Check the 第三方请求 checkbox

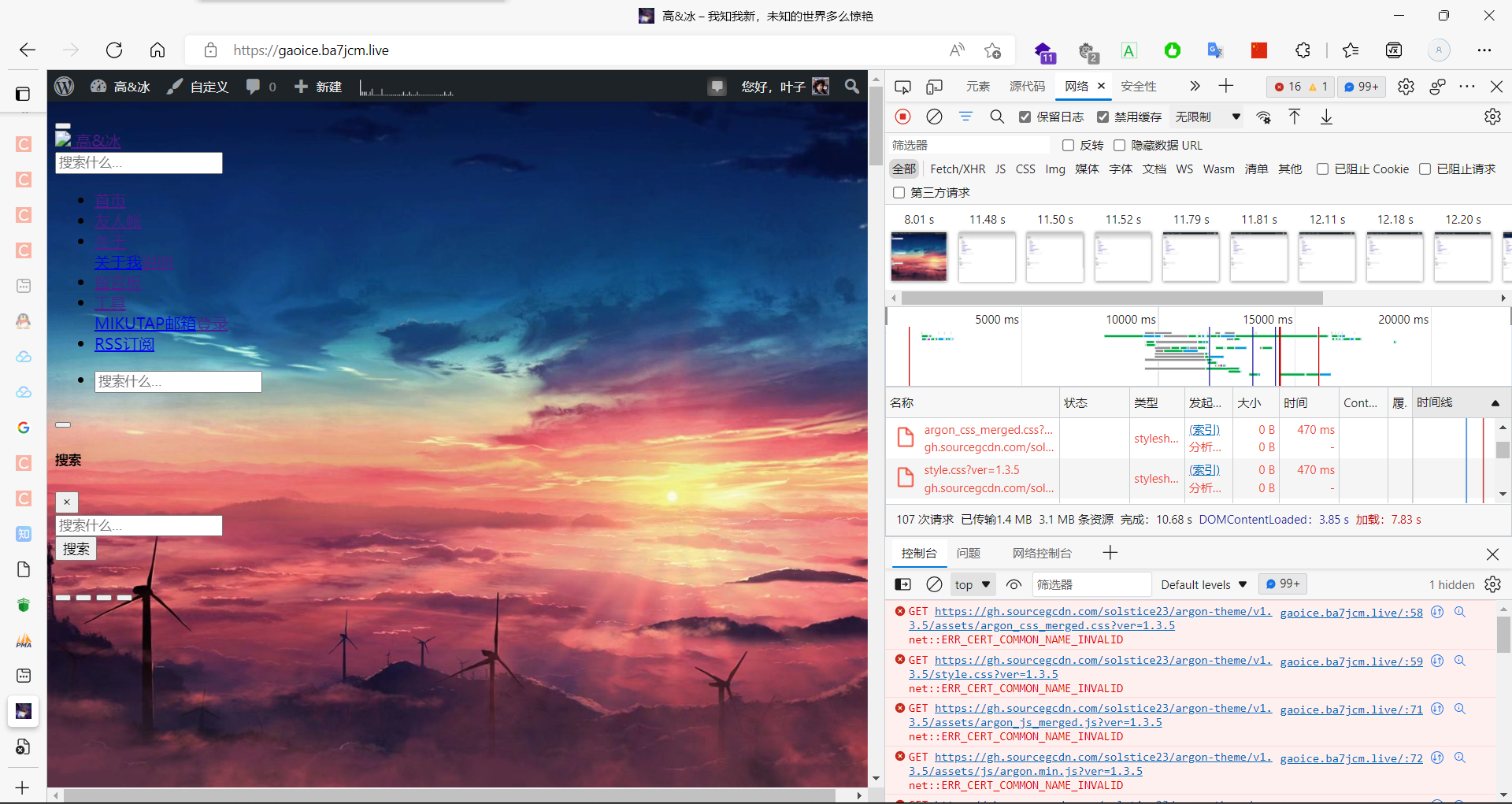899,192
